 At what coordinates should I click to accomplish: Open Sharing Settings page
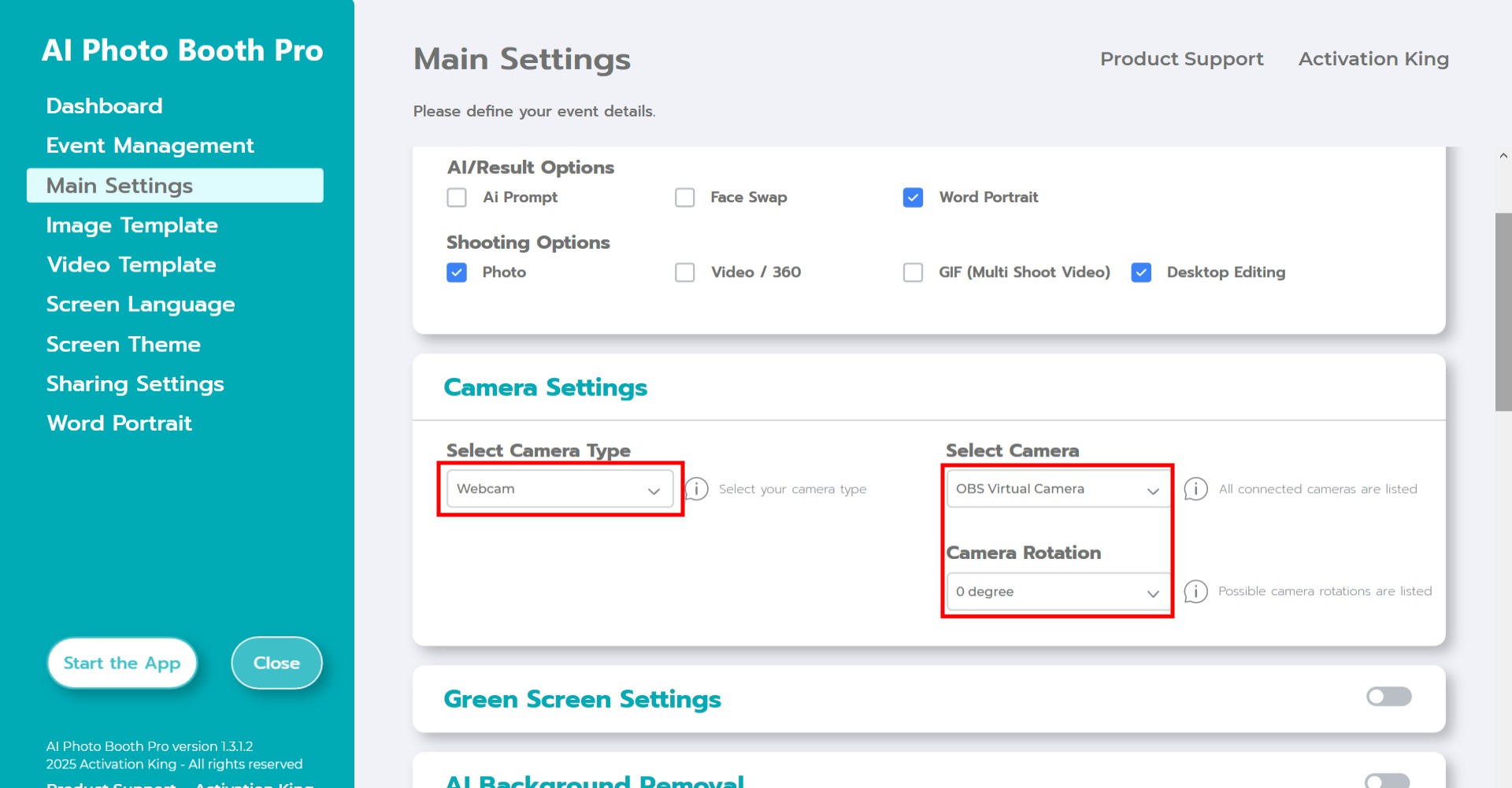click(135, 384)
